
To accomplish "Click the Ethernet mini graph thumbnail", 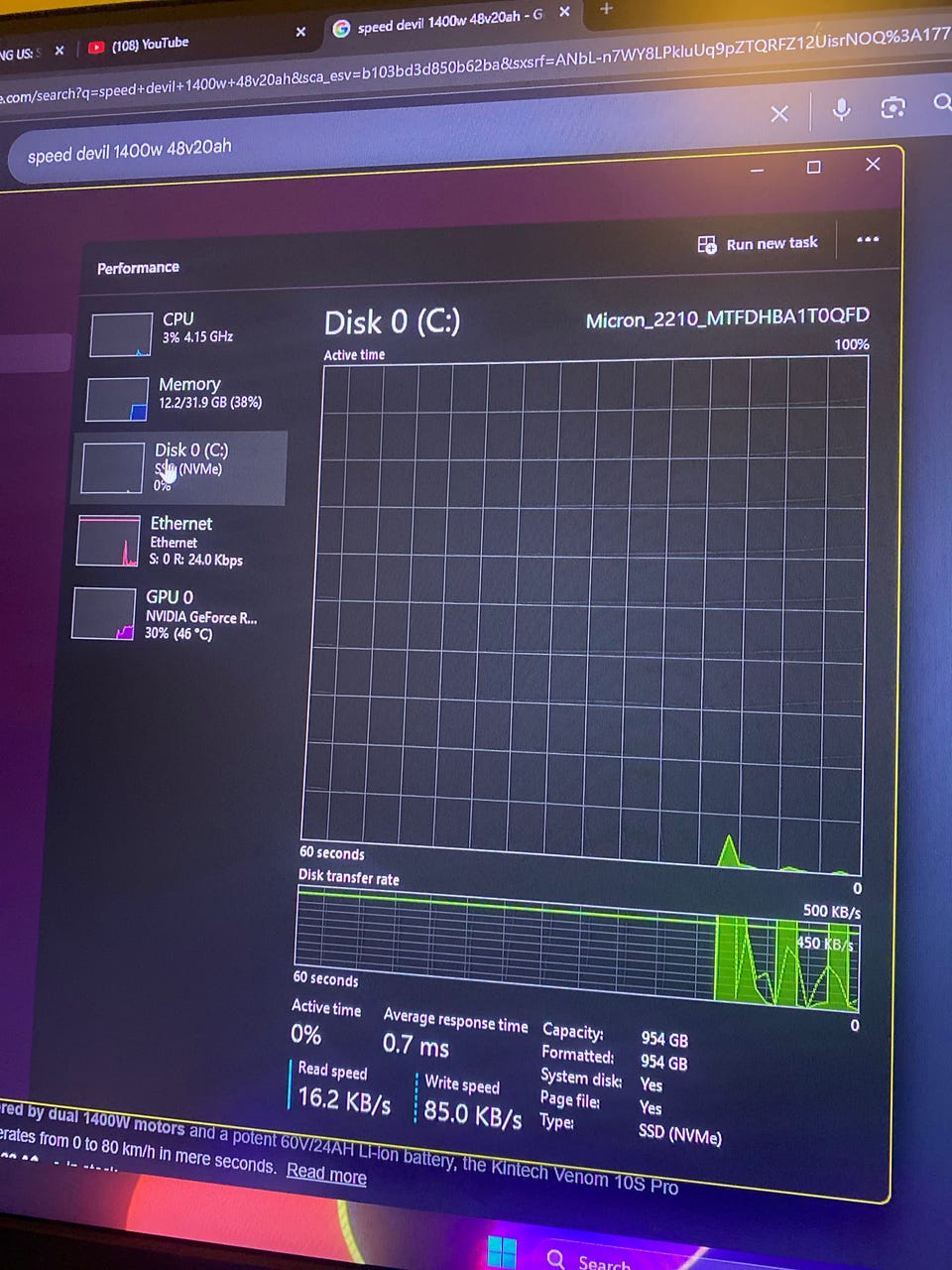I will click(x=109, y=542).
